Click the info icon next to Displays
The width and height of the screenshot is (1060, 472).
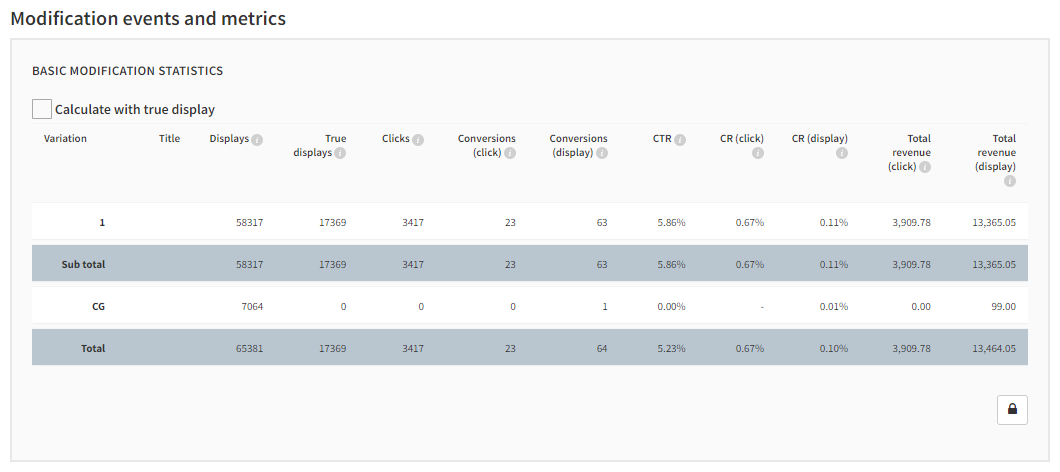click(x=257, y=140)
